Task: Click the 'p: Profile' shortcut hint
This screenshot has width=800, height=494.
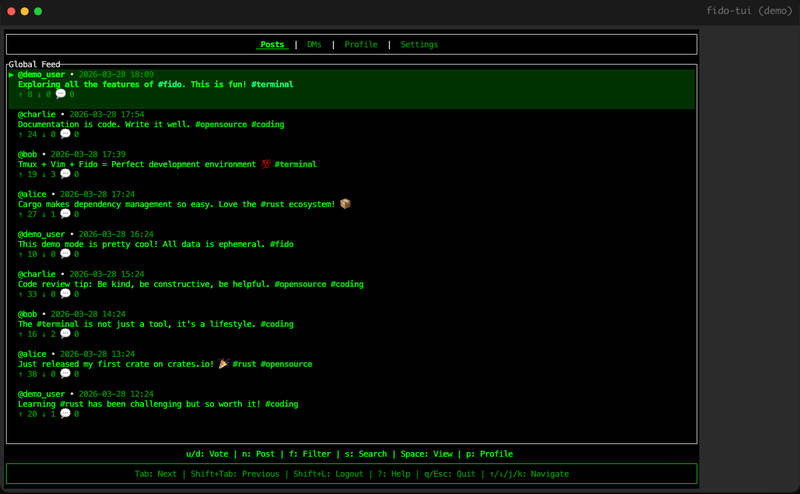Action: pyautogui.click(x=489, y=454)
